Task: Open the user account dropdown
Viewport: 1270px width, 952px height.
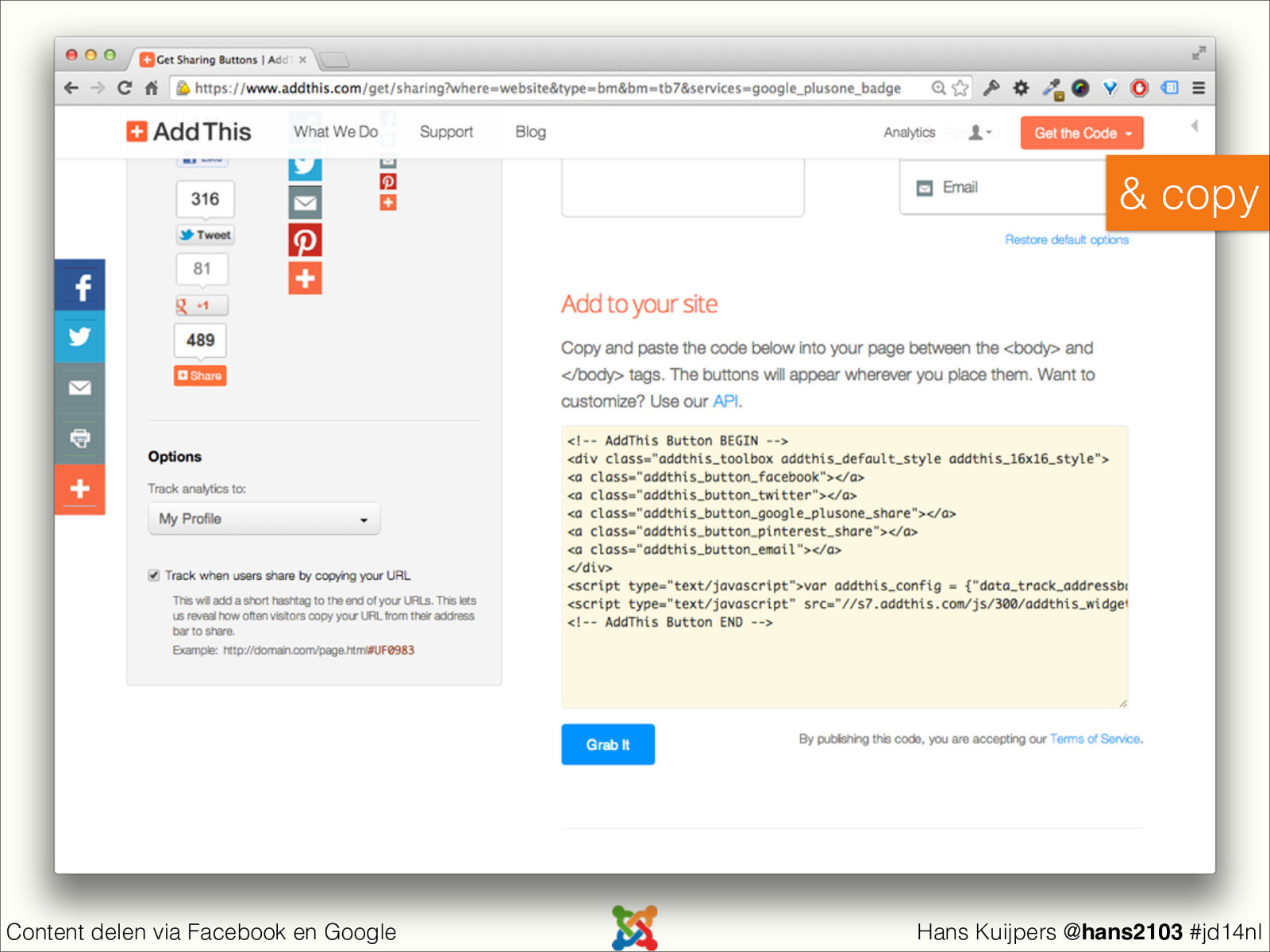Action: click(x=979, y=132)
